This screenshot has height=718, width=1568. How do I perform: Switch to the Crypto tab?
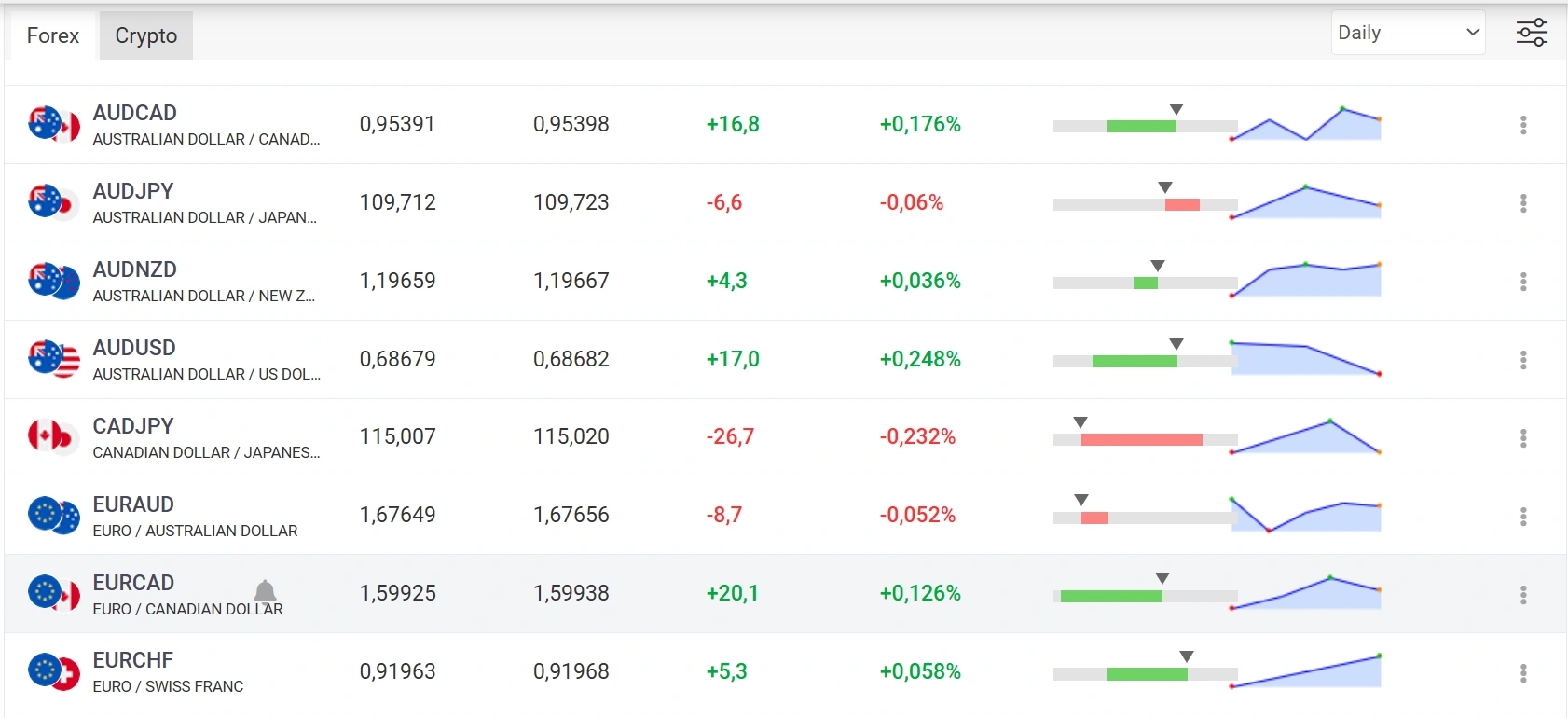click(146, 36)
